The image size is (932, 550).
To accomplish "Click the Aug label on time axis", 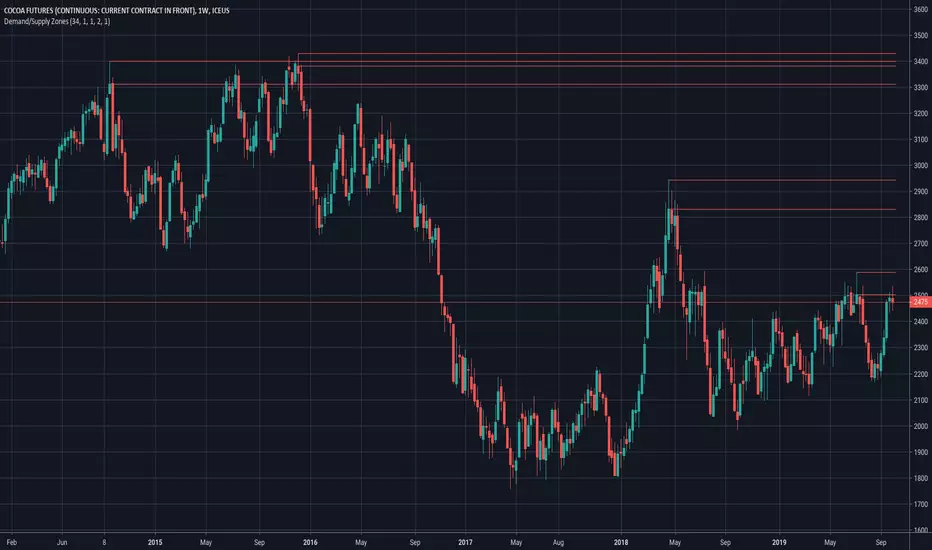I will tap(558, 542).
